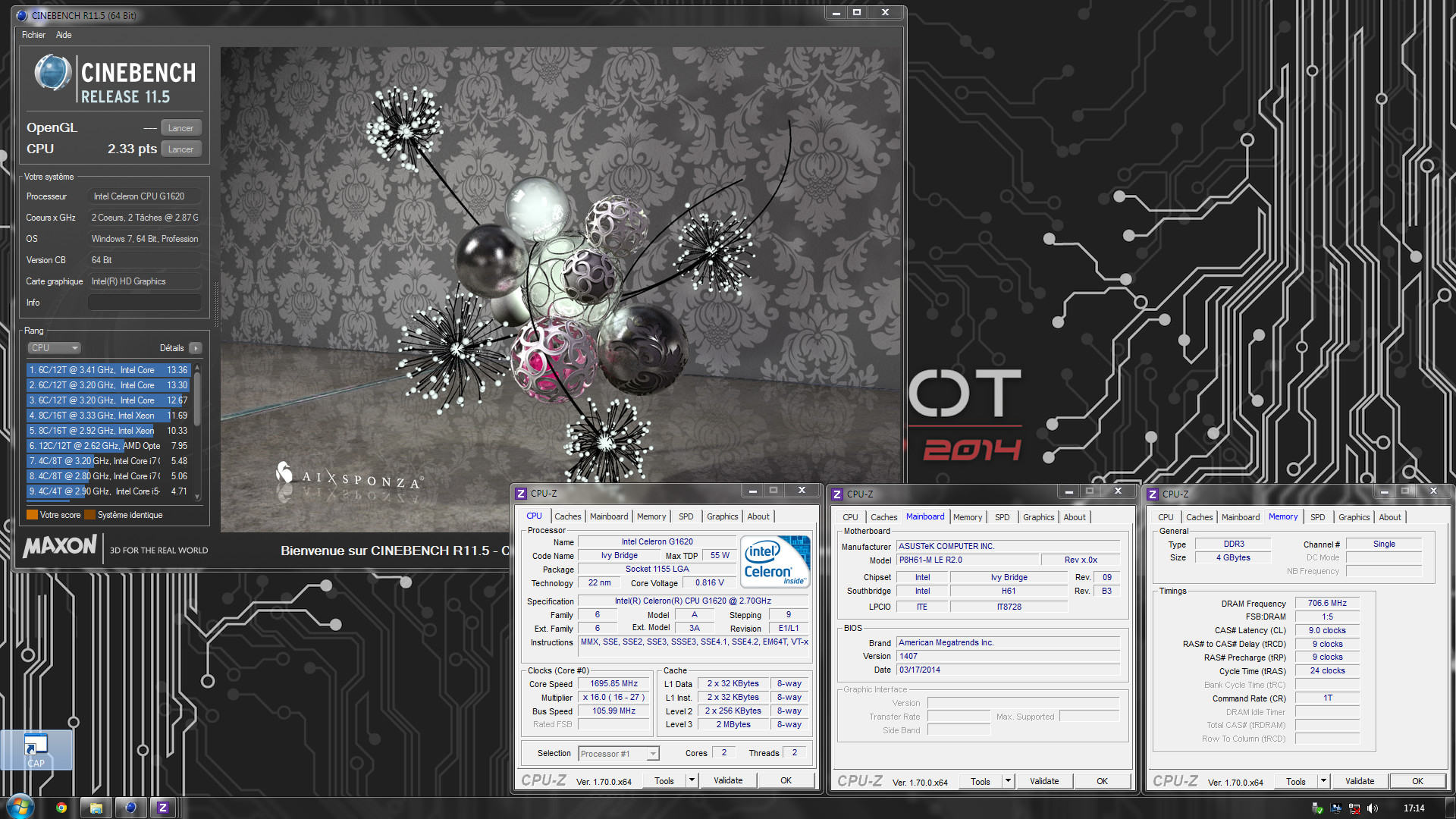The width and height of the screenshot is (1456, 819).
Task: Click the Core Speed value 1695.85 MHz
Action: [x=614, y=684]
